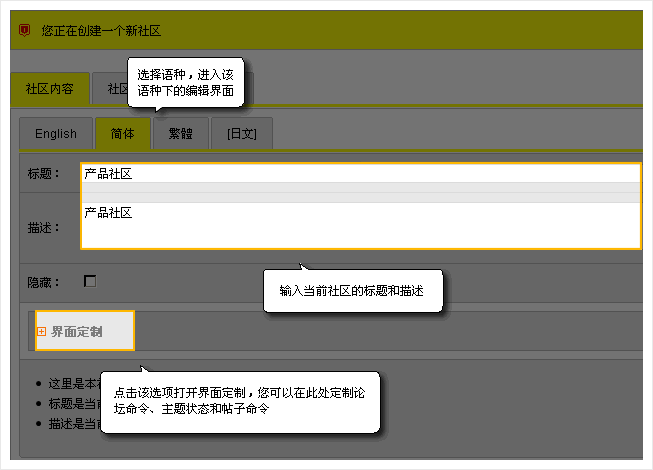
Task: Open the 繁體 language tab
Action: (x=180, y=133)
